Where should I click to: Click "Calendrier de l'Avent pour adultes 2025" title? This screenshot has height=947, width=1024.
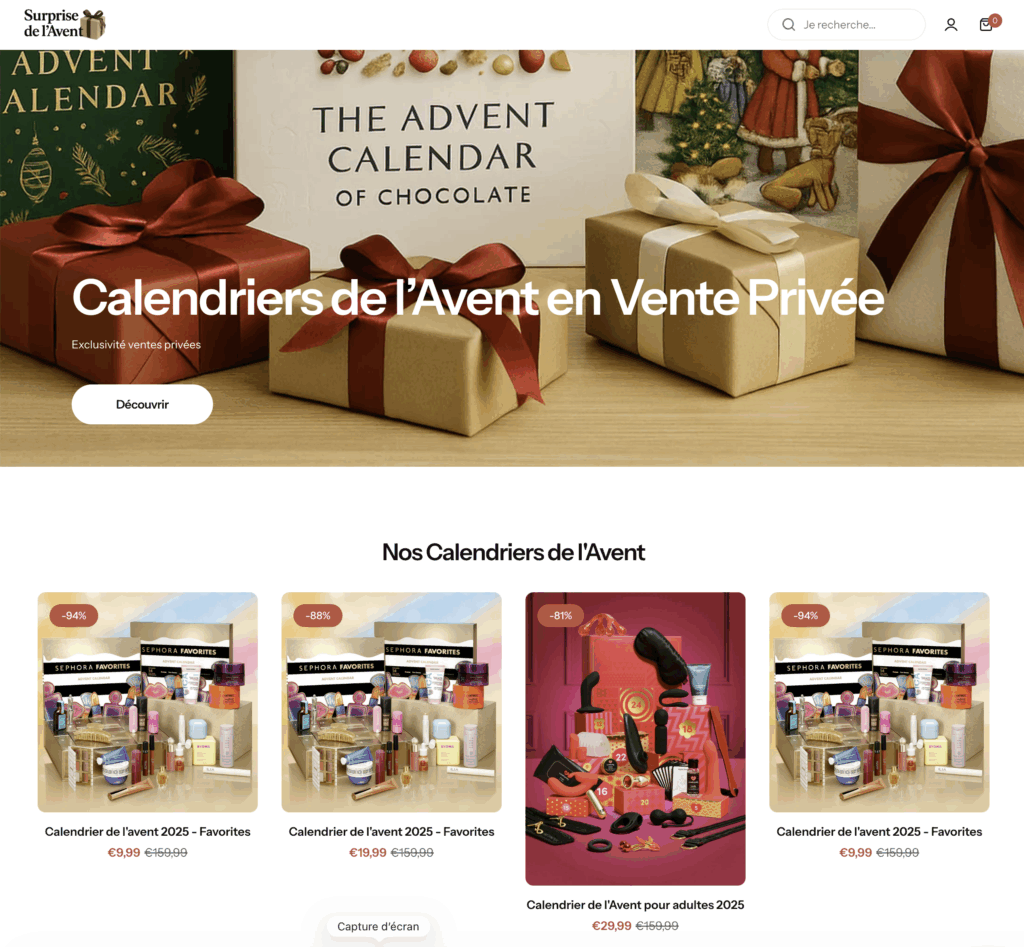pyautogui.click(x=635, y=905)
